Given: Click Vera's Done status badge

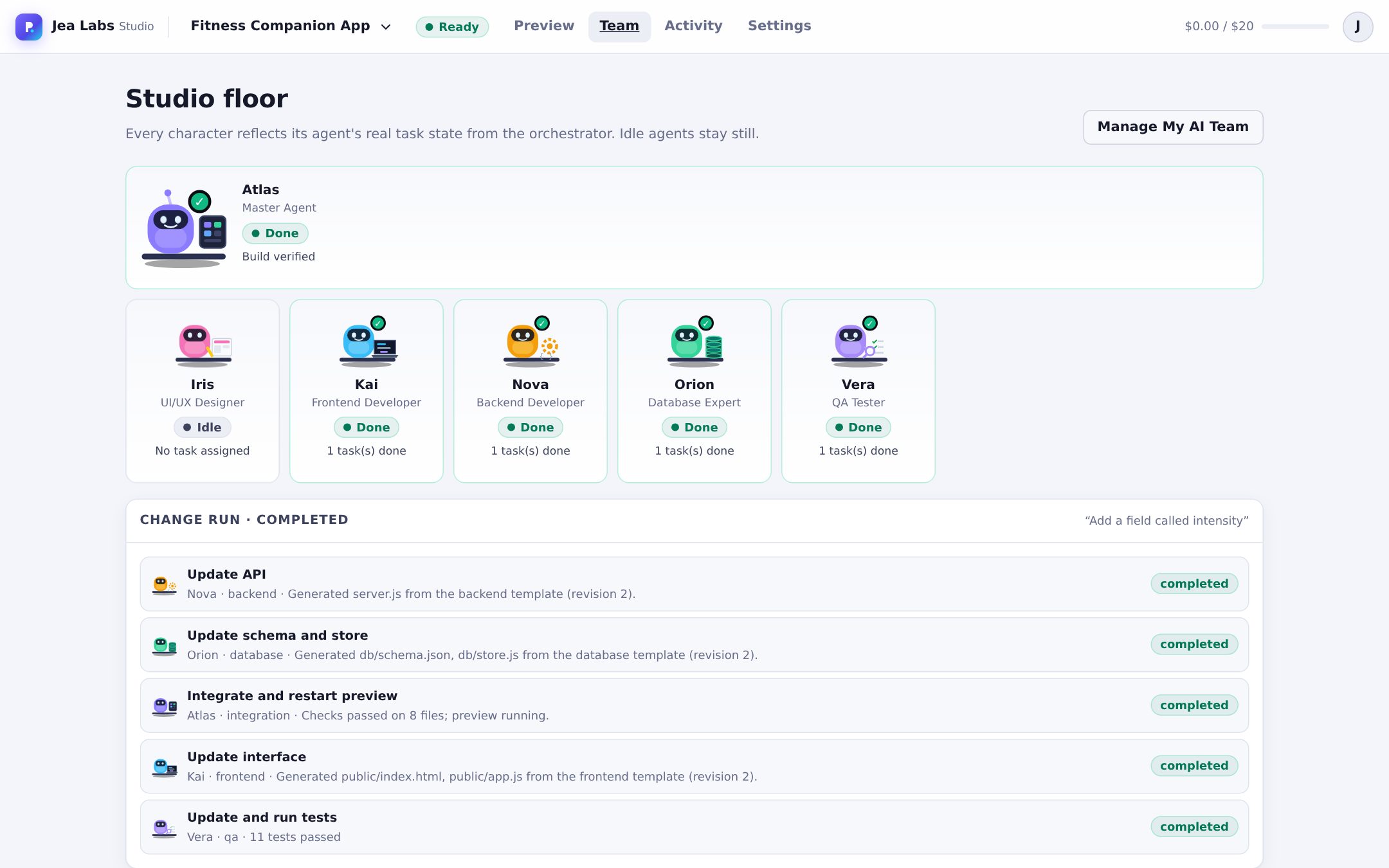Looking at the screenshot, I should coord(858,428).
